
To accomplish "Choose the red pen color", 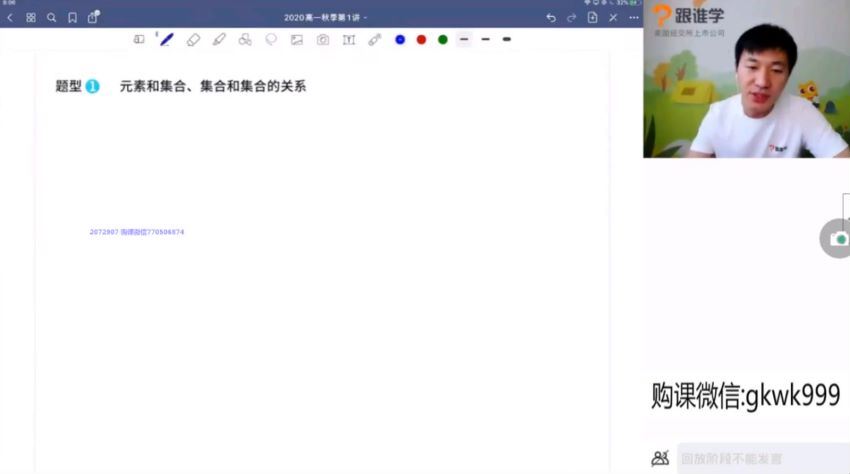I will click(421, 40).
